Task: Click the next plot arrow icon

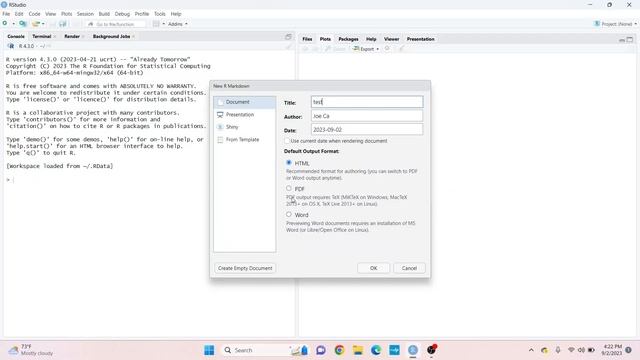Action: (315, 49)
